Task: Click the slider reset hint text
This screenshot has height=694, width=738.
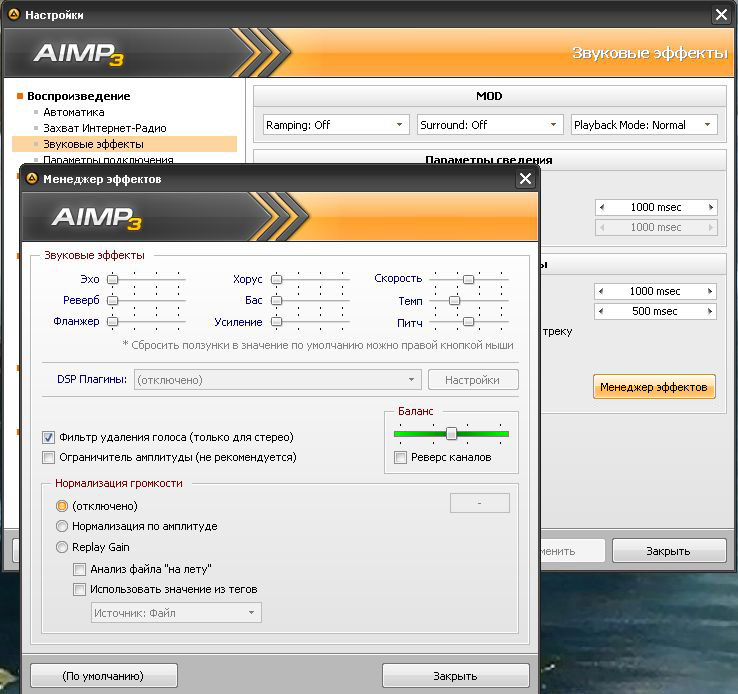Action: tap(318, 345)
